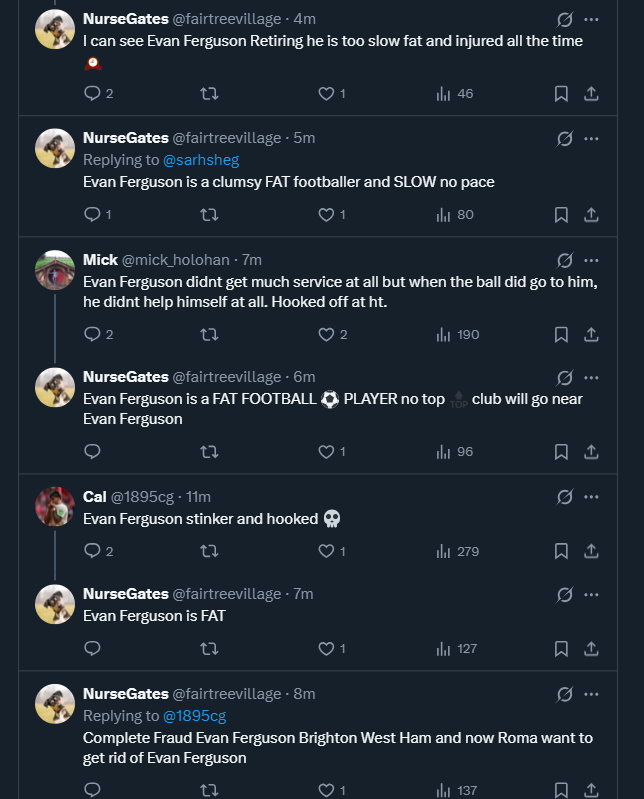This screenshot has height=799, width=644.
Task: Open more options on the 'Complete Fraud' tweet
Action: pyautogui.click(x=591, y=694)
